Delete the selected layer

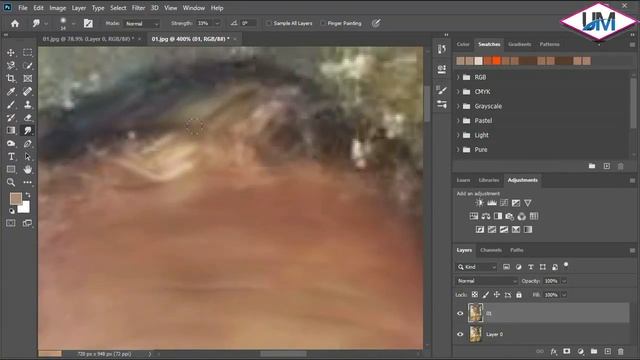(620, 351)
